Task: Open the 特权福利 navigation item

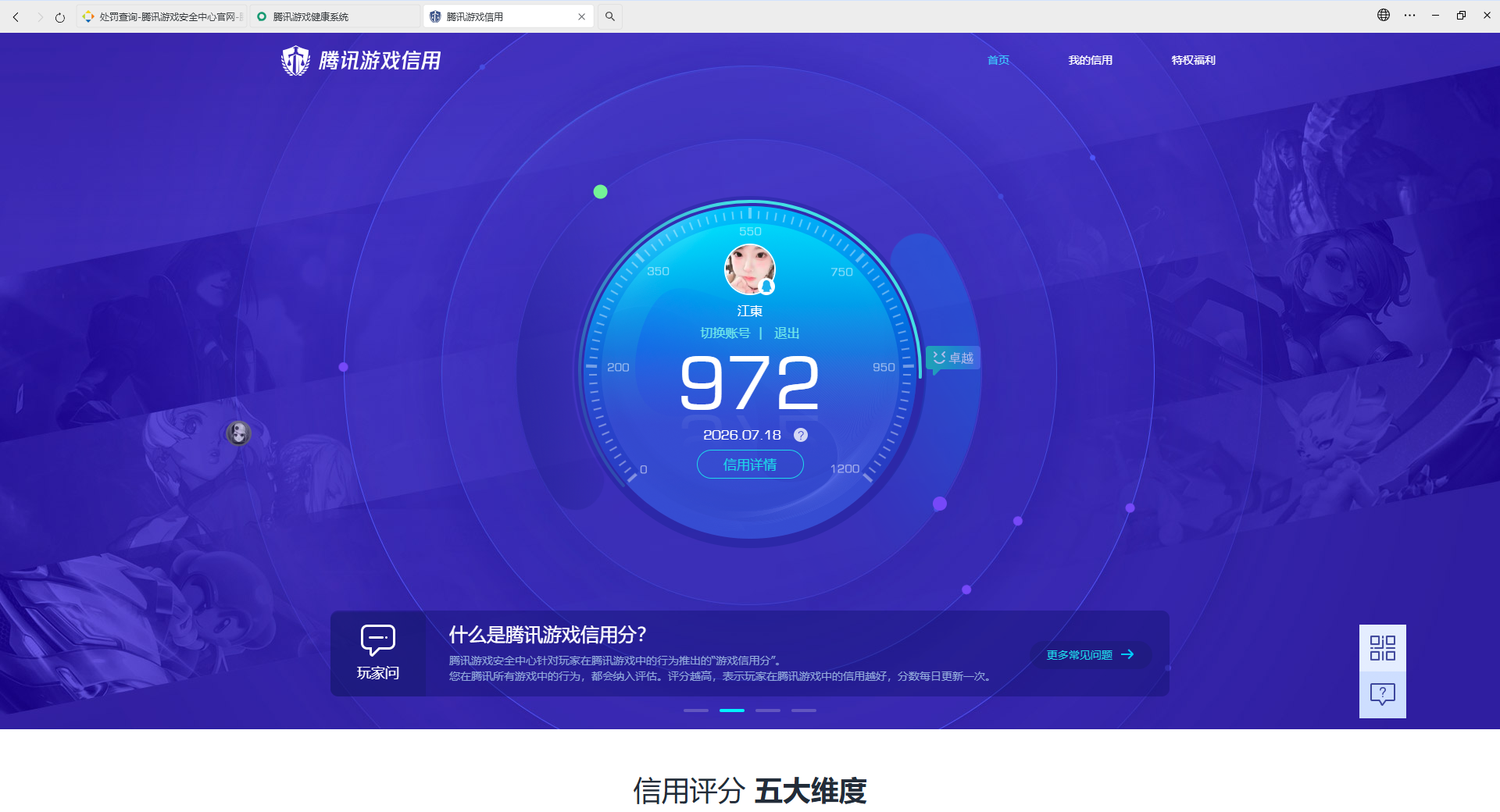Action: (1193, 60)
